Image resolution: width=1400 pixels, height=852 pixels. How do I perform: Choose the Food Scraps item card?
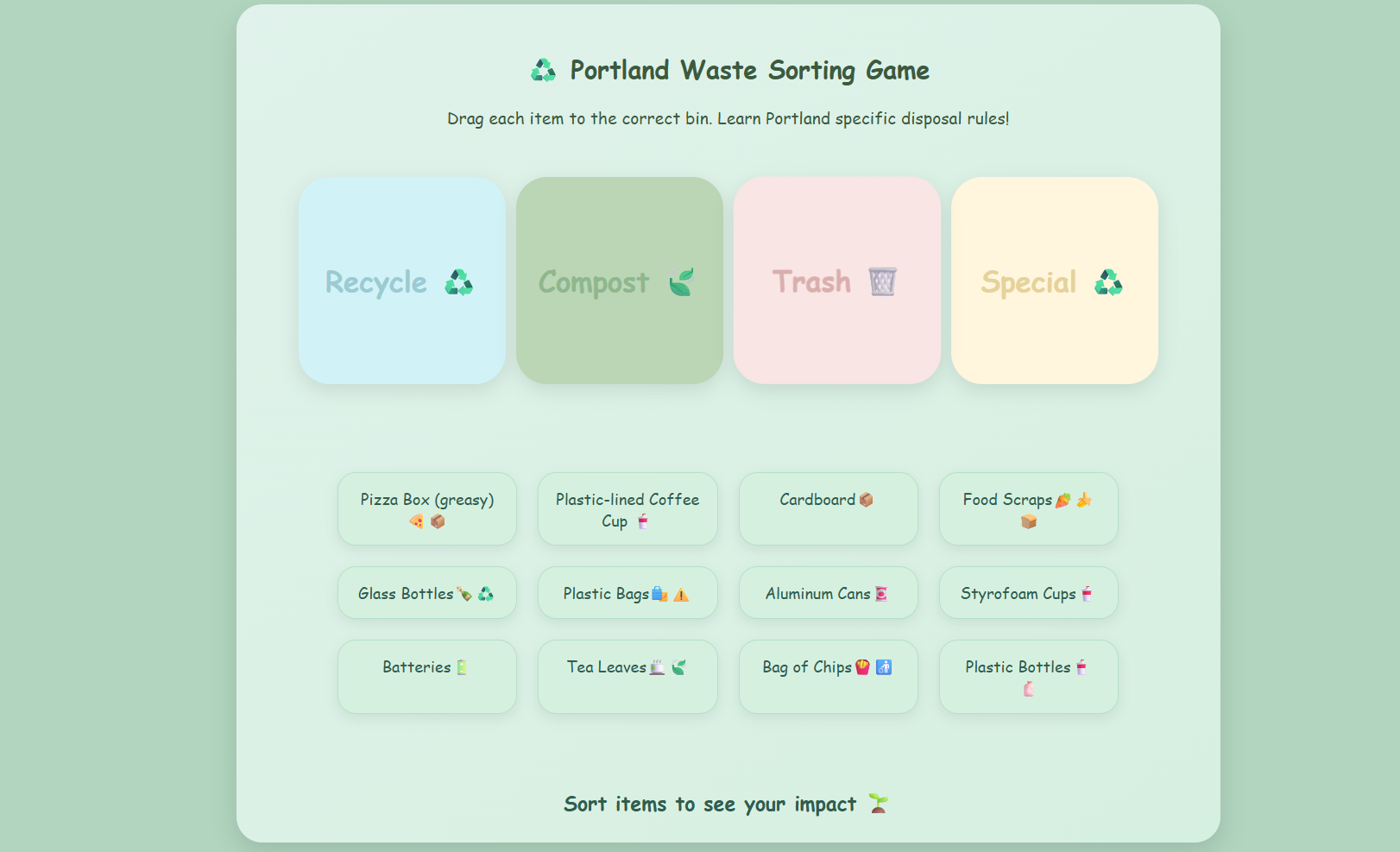[1029, 508]
